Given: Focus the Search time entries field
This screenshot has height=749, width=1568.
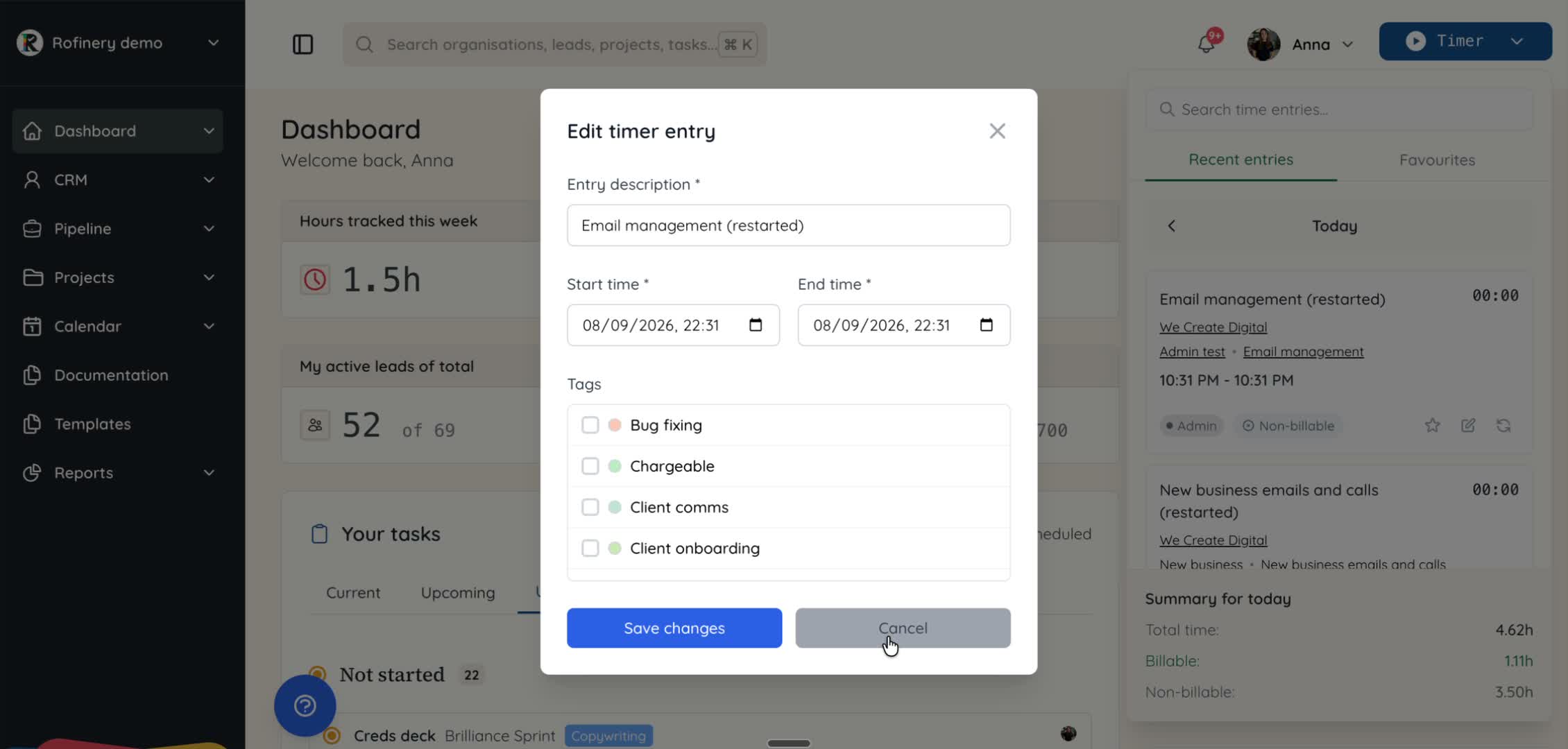Looking at the screenshot, I should (x=1339, y=110).
